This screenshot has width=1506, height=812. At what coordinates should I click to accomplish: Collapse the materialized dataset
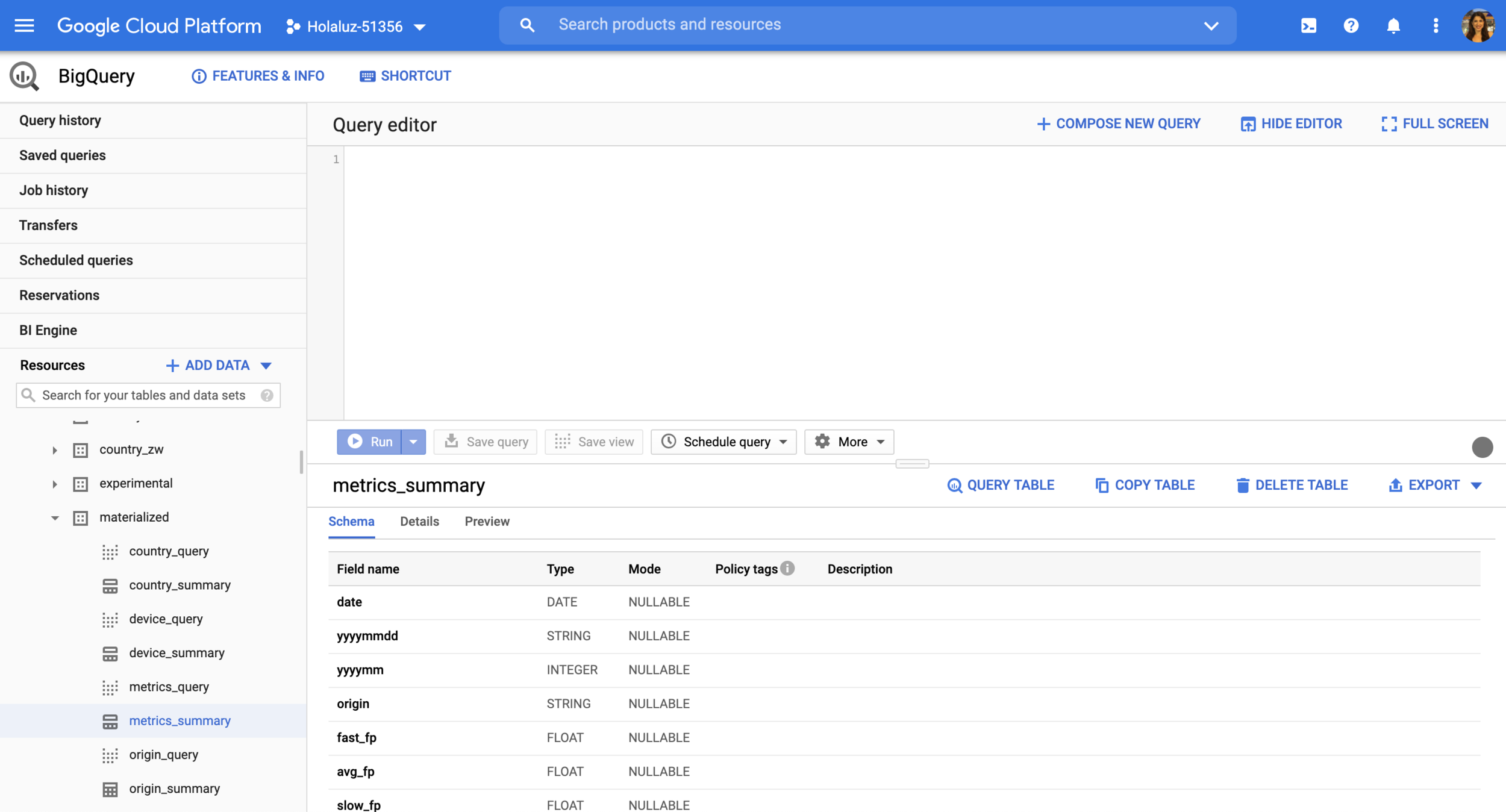pyautogui.click(x=55, y=517)
